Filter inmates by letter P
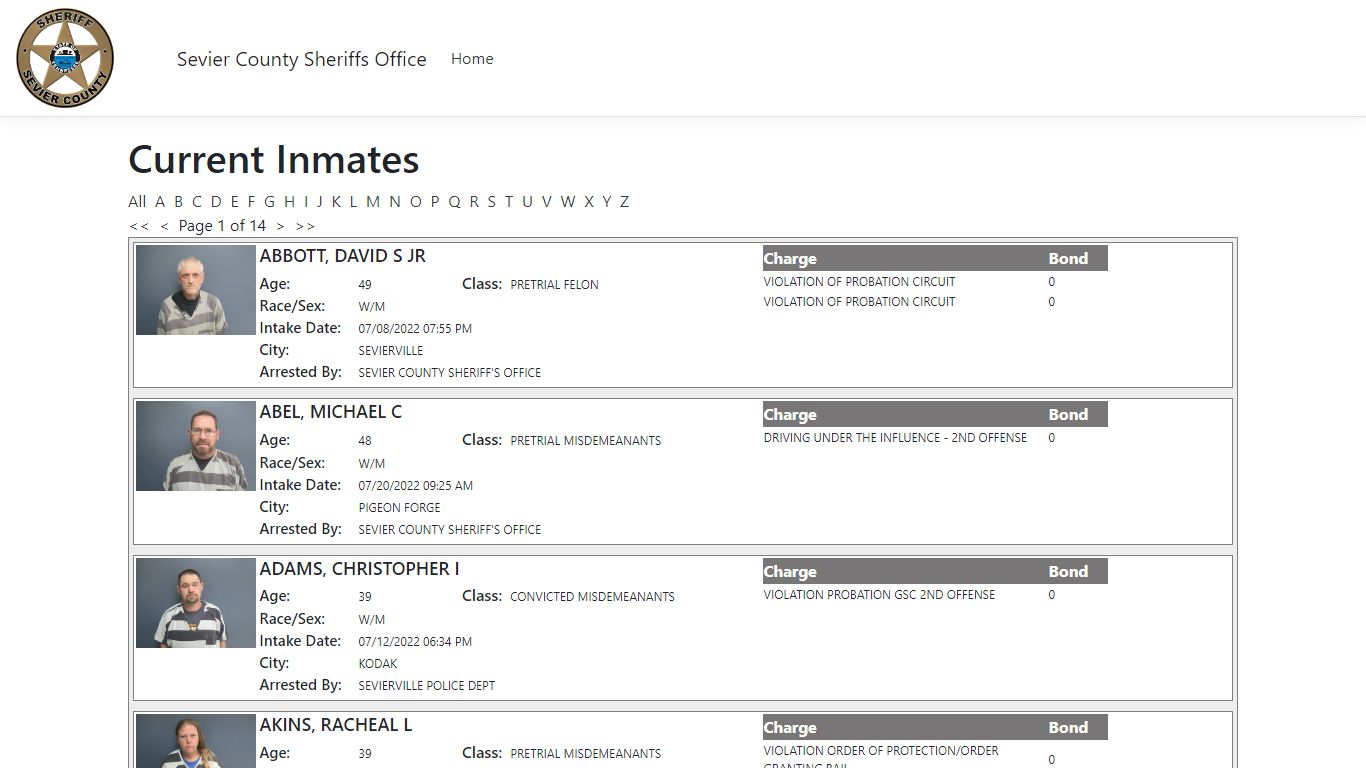This screenshot has height=768, width=1366. point(435,201)
